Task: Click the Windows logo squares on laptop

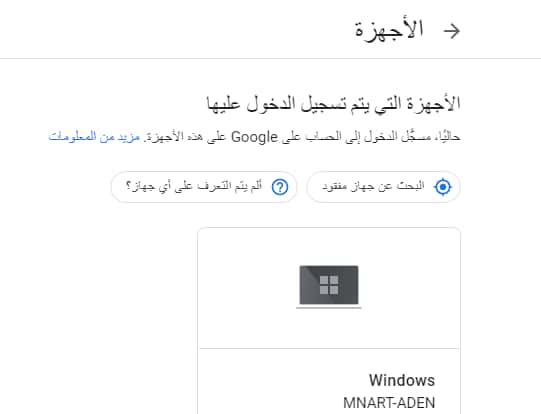Action: tap(329, 285)
